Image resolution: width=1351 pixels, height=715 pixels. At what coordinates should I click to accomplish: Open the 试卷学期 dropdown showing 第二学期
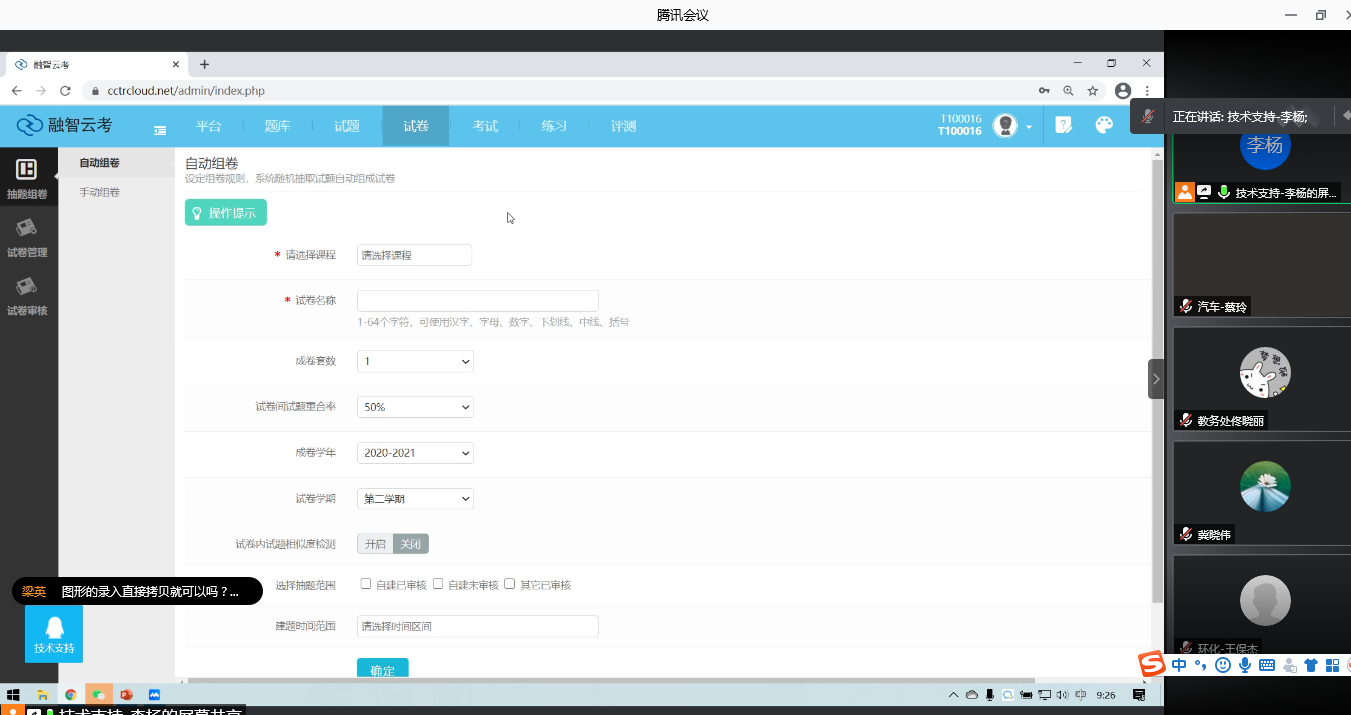pos(415,499)
